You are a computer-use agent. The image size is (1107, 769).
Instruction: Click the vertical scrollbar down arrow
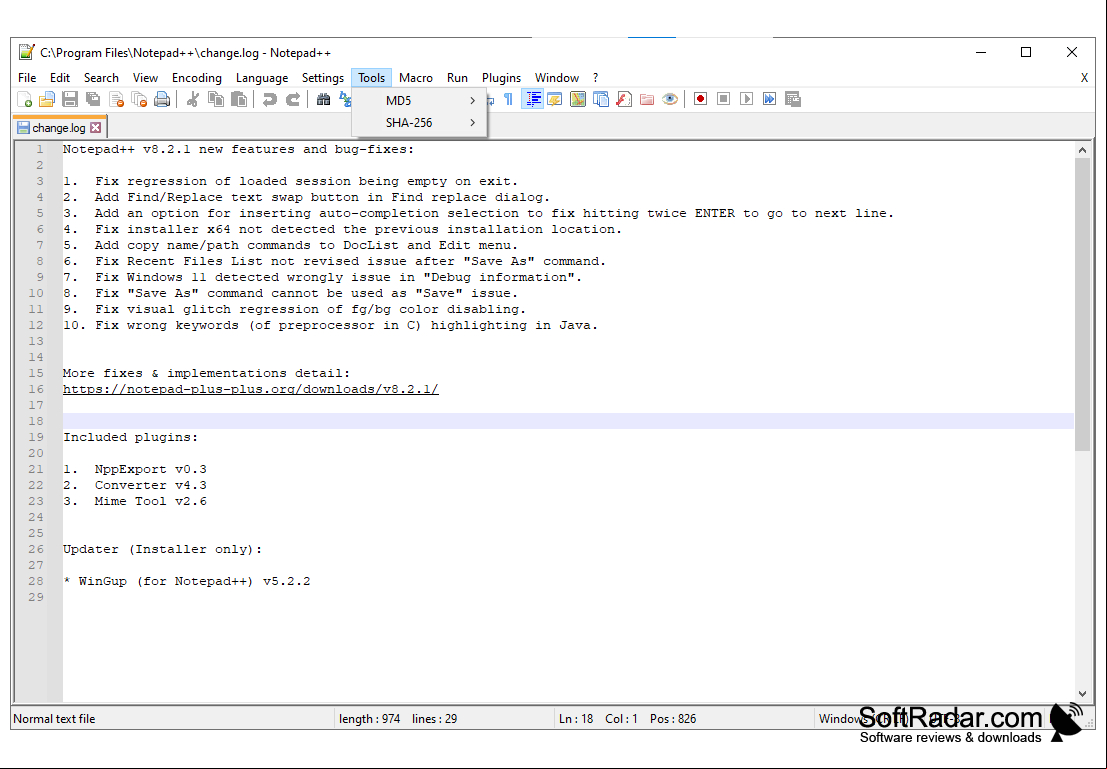[1082, 694]
